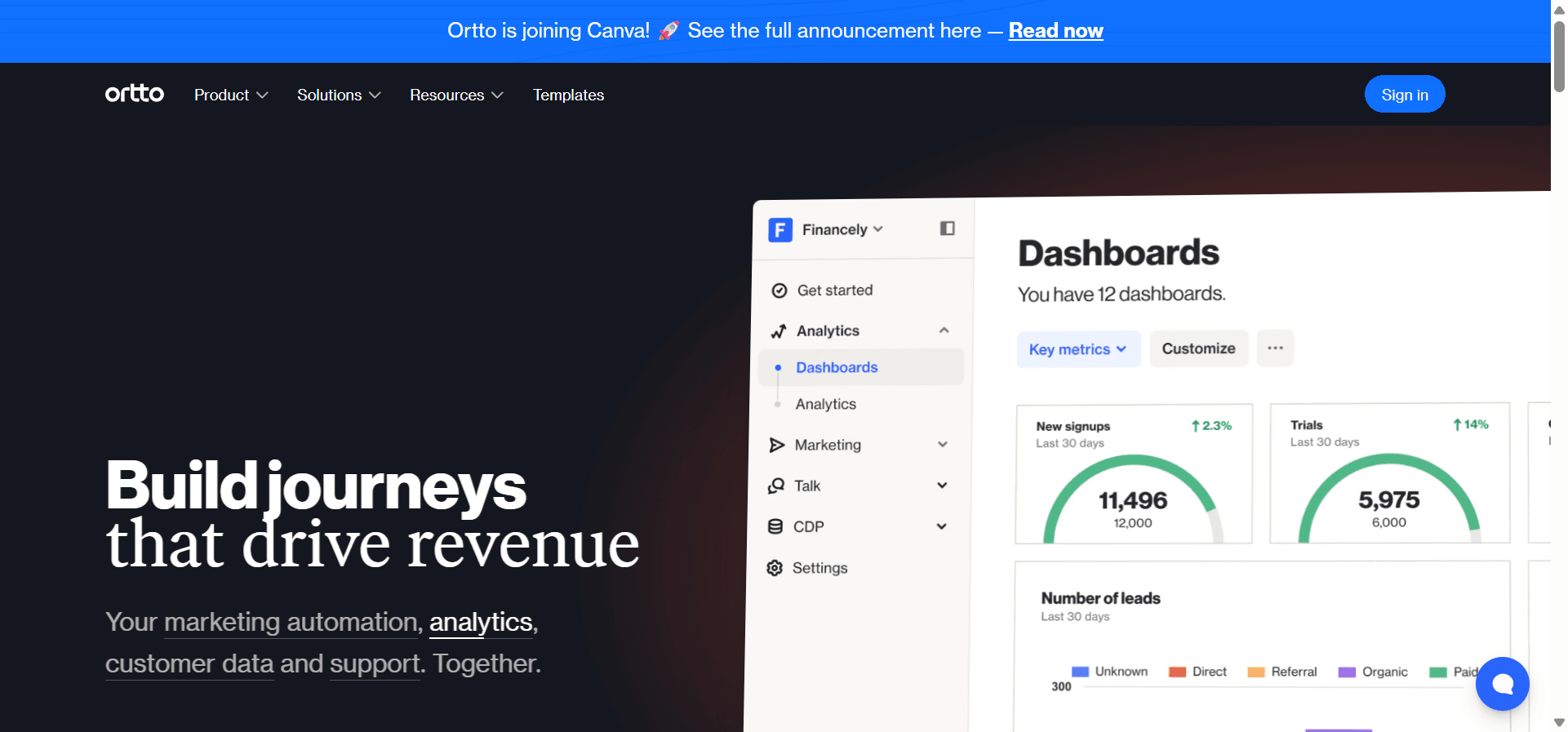The image size is (1568, 732).
Task: Click the Talk chat icon in sidebar
Action: 776,486
